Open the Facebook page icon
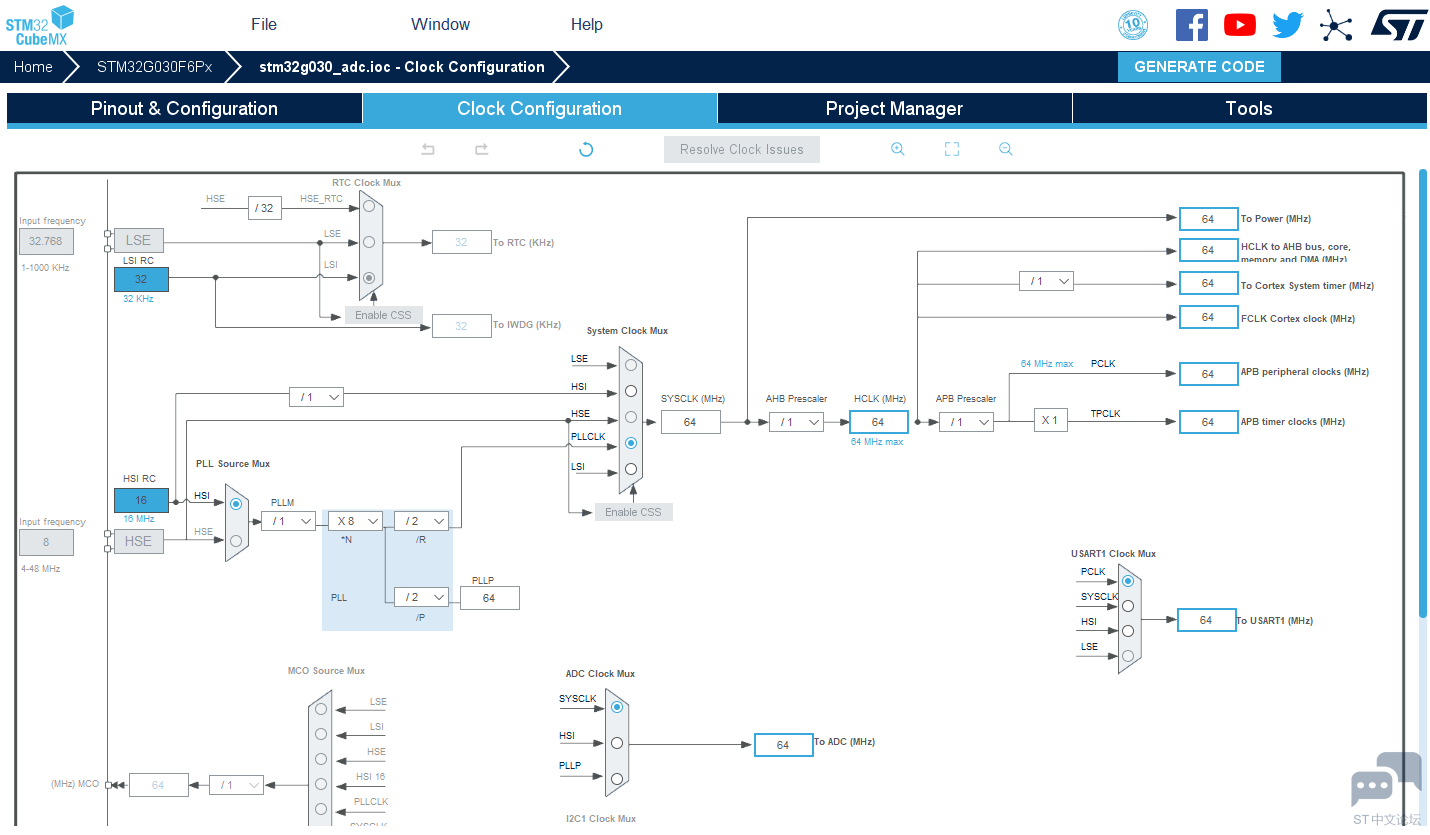The height and width of the screenshot is (835, 1430). (1191, 25)
